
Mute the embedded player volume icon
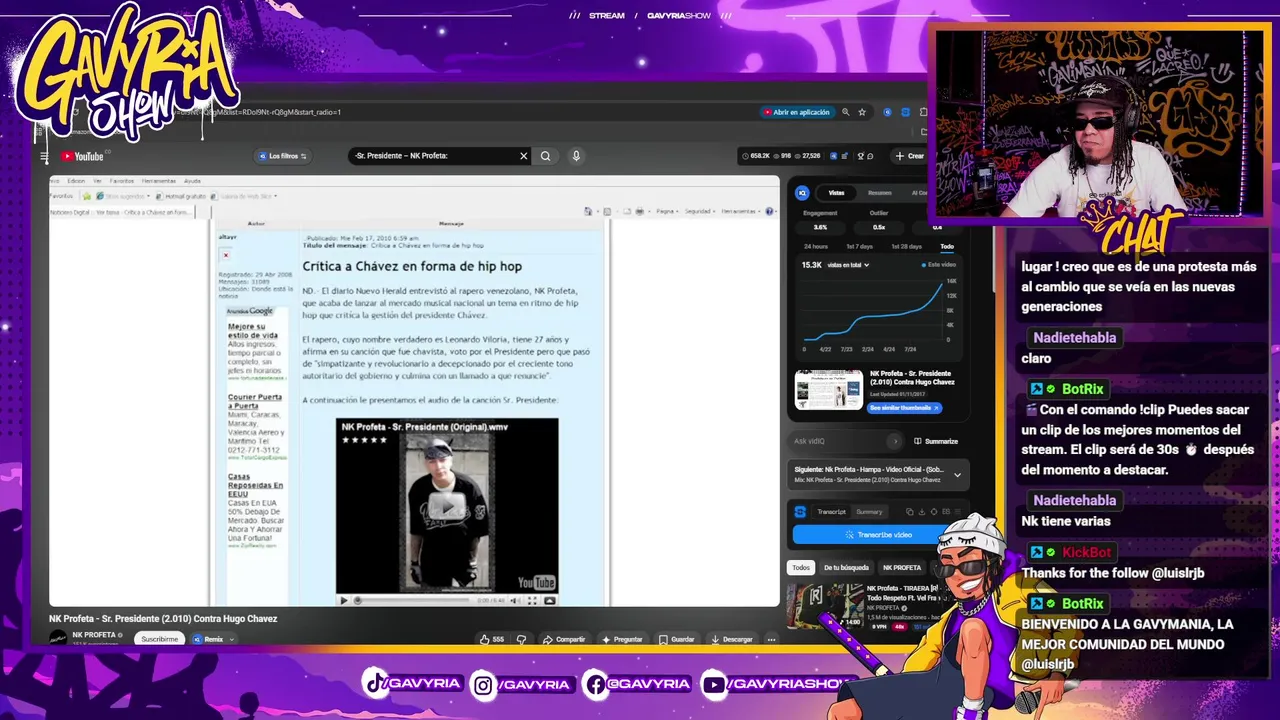[x=514, y=600]
